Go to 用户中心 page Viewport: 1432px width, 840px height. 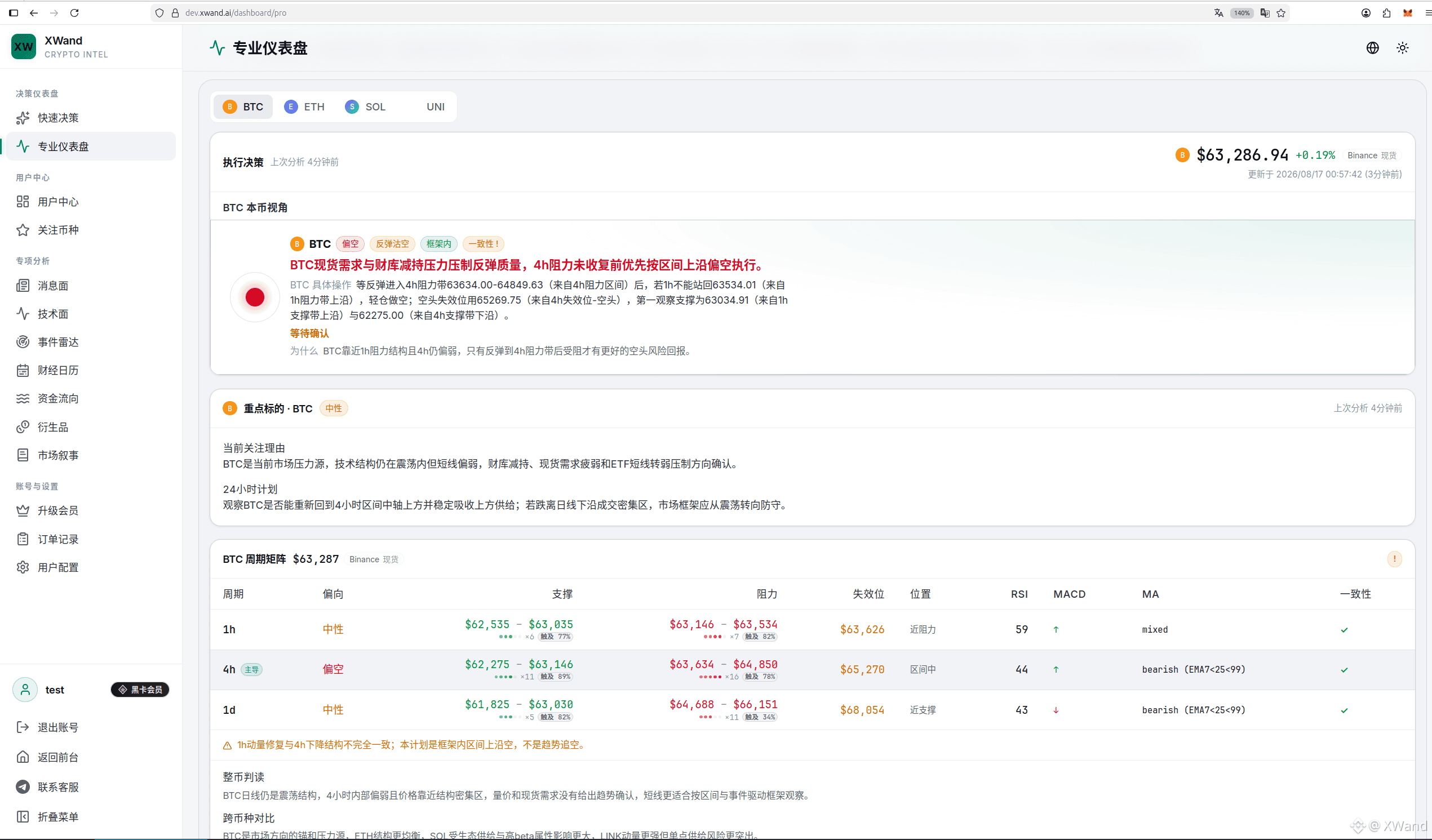tap(90, 202)
